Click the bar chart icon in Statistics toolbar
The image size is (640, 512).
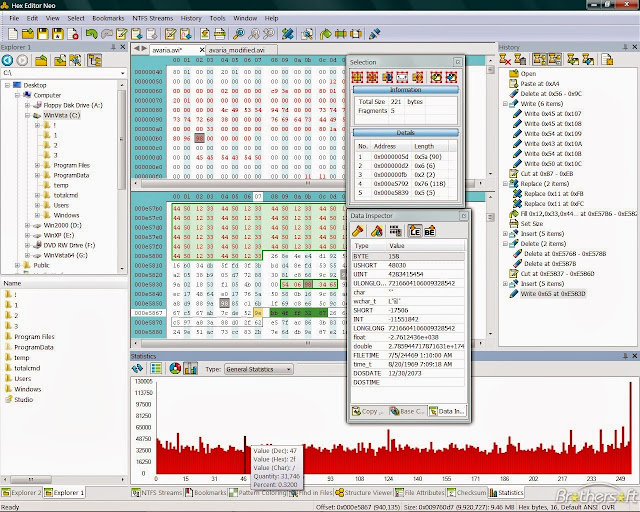click(x=191, y=368)
